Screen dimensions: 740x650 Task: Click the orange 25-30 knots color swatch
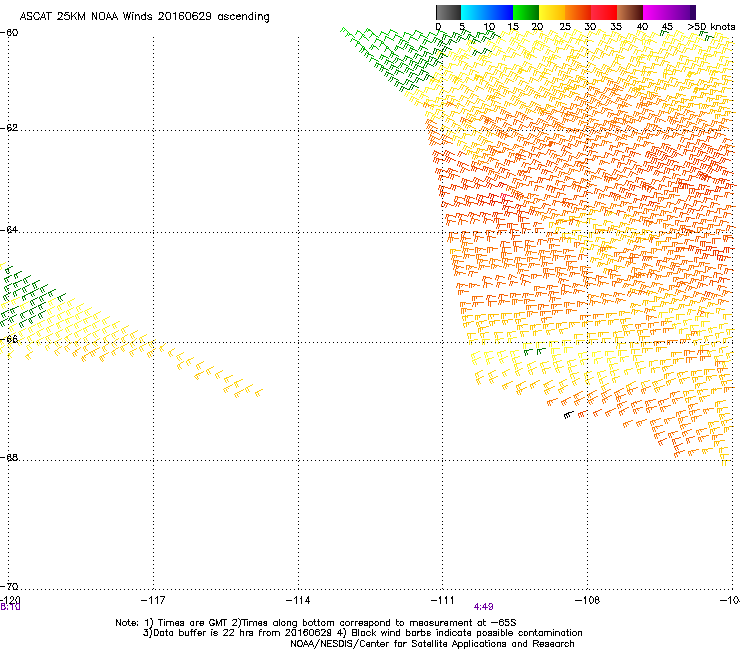tap(578, 12)
